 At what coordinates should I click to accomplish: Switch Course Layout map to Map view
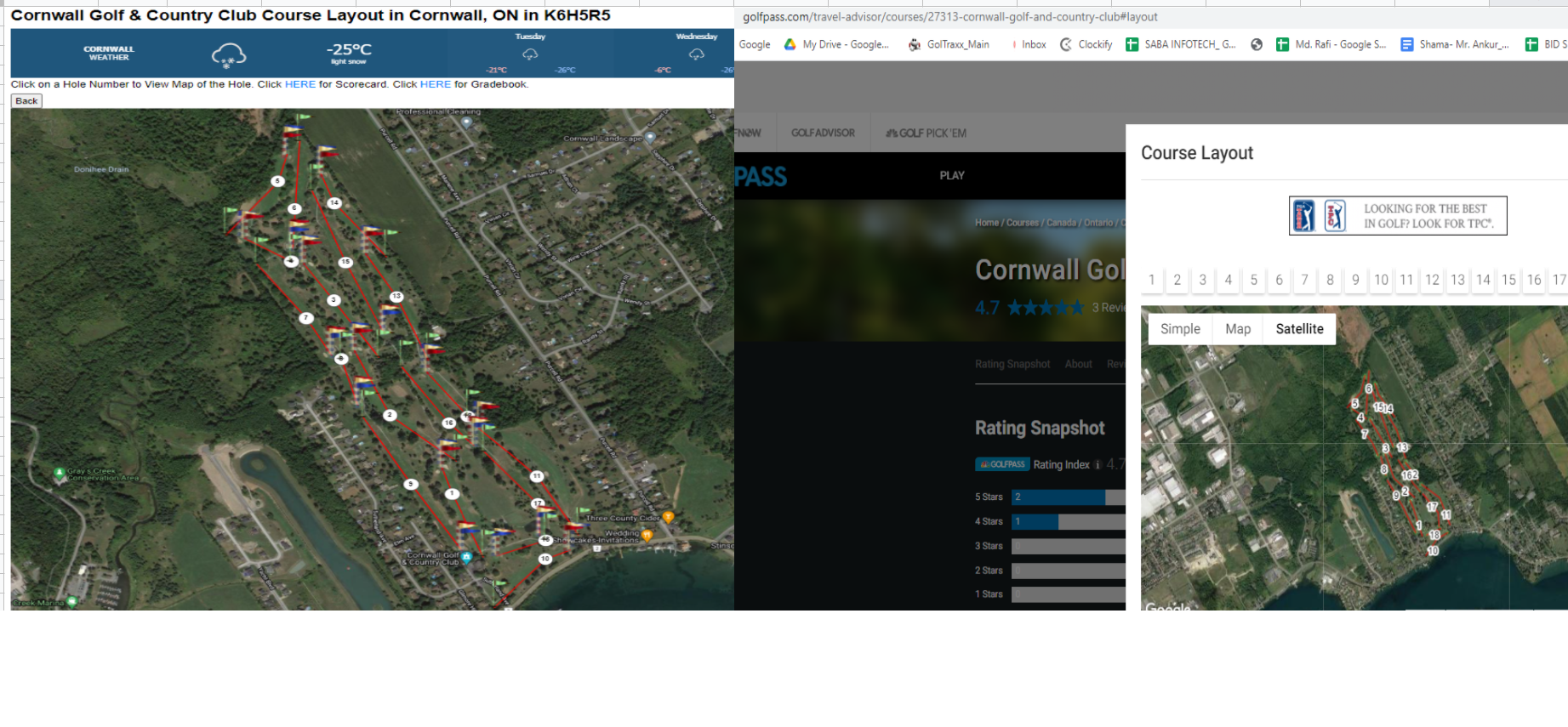(1238, 329)
